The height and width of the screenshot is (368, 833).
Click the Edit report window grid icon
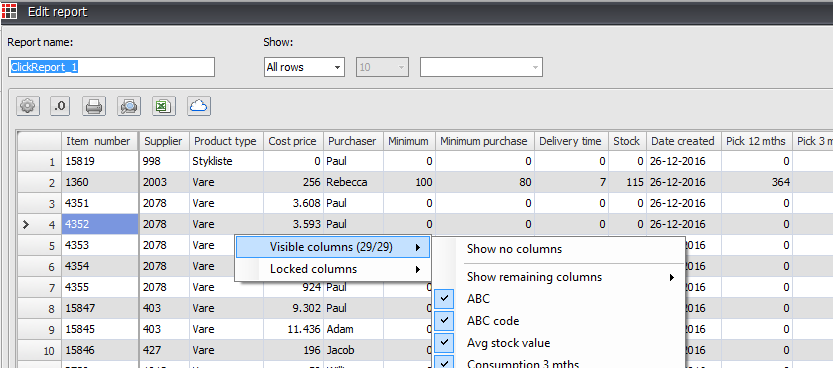point(10,11)
